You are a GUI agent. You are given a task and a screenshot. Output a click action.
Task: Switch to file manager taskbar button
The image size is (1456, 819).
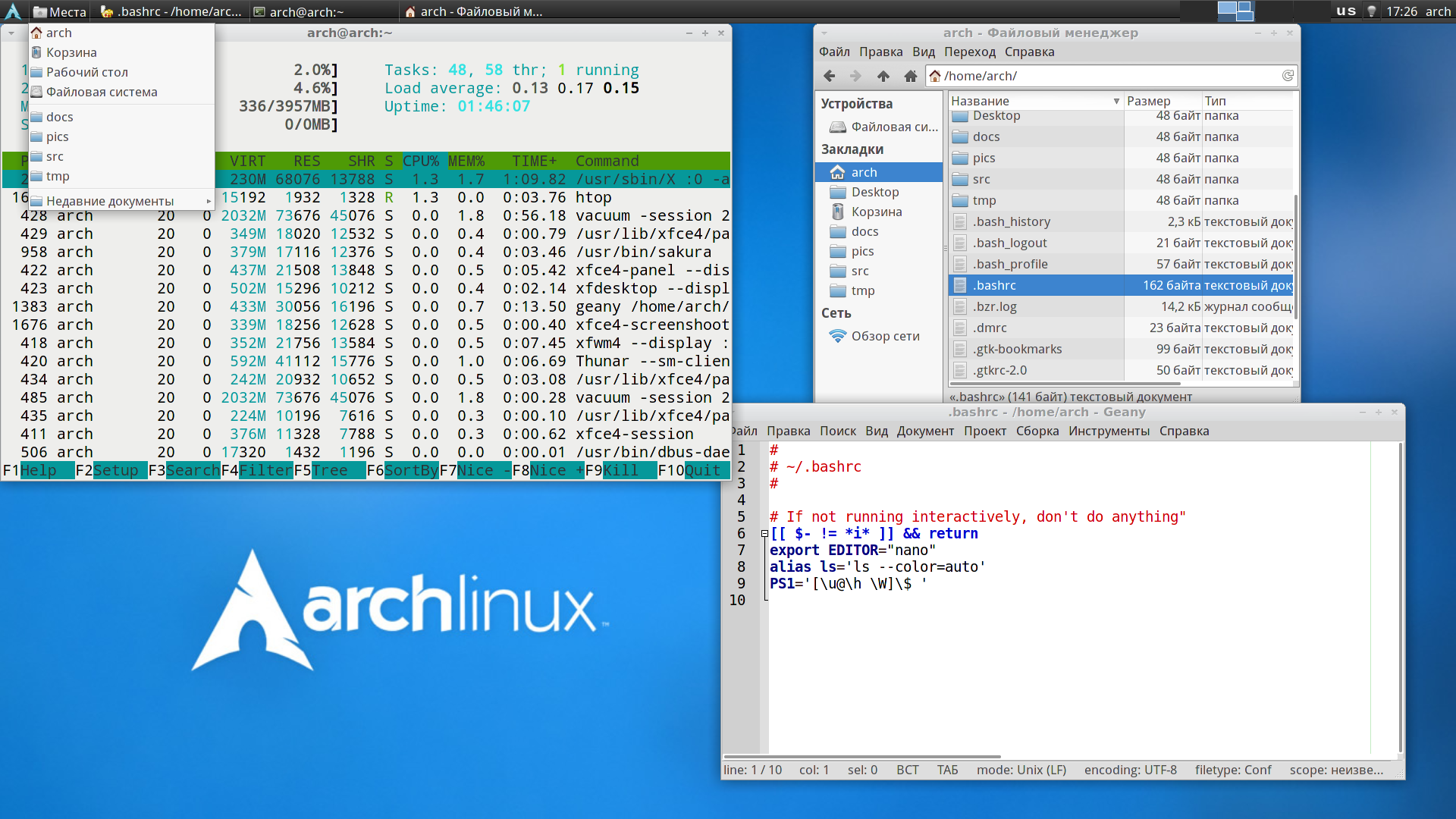pos(473,11)
